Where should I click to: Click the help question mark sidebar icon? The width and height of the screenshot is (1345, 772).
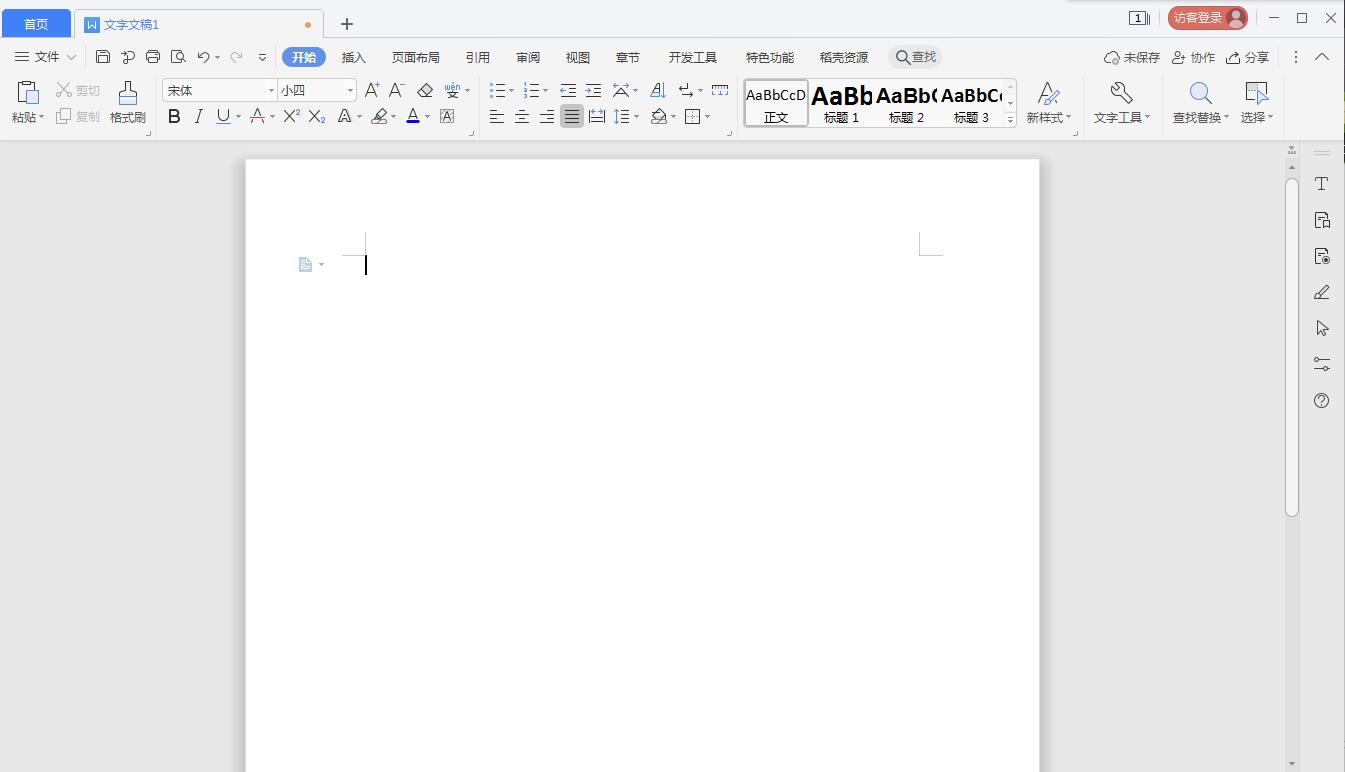point(1321,401)
